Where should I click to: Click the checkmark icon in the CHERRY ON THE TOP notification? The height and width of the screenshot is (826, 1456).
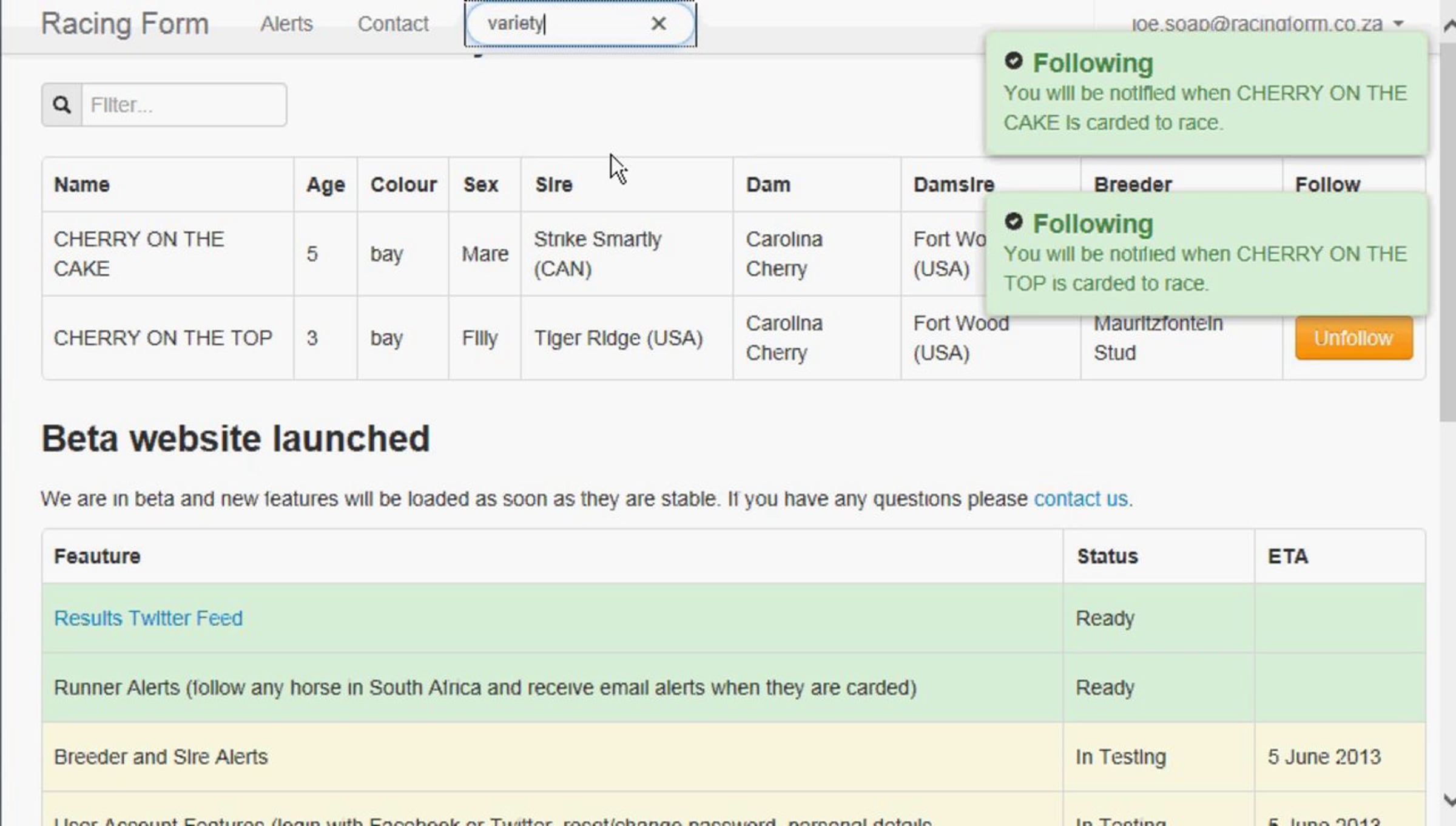pos(1013,222)
